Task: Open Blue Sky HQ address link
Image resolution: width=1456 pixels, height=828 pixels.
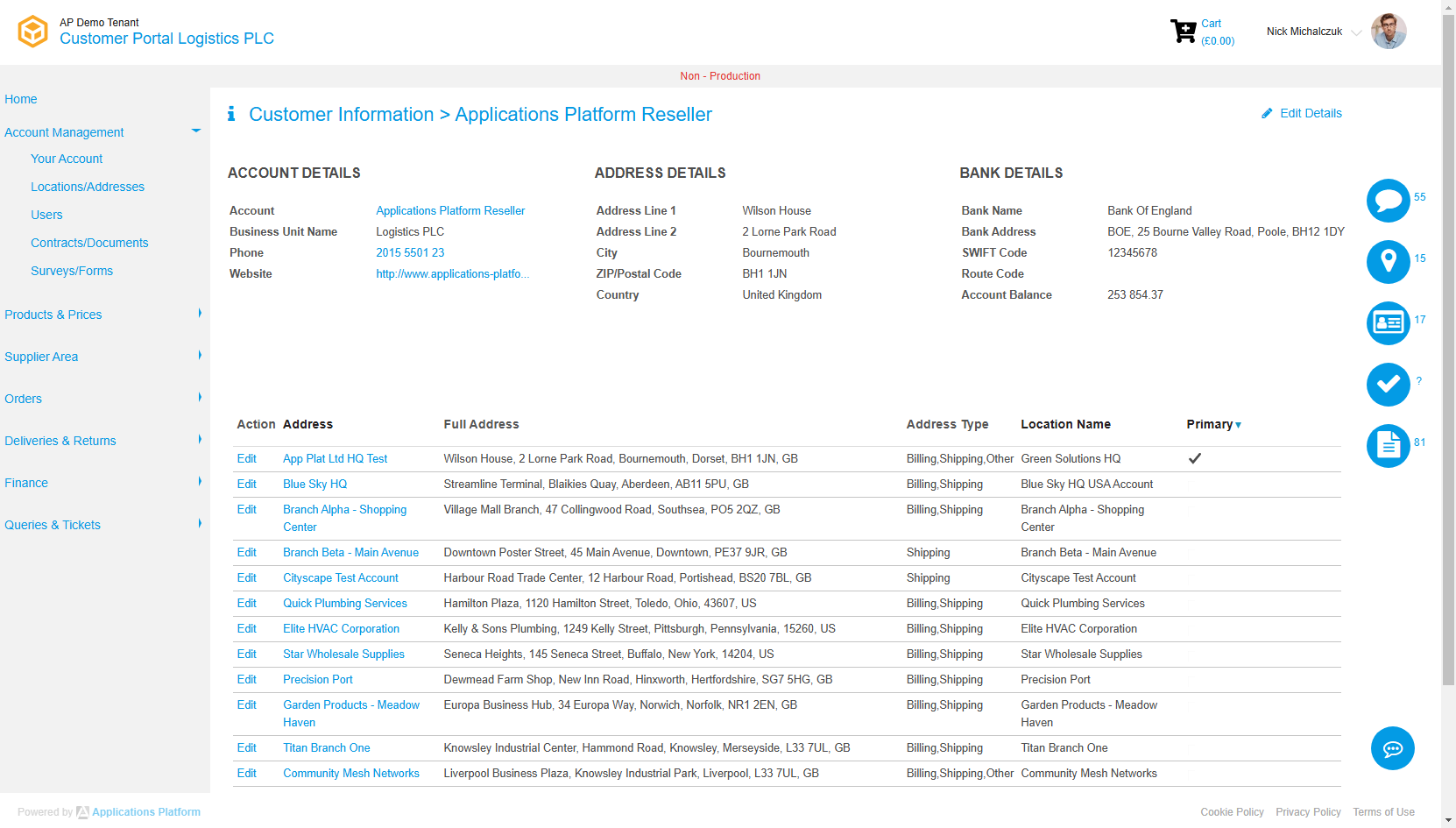Action: 315,484
